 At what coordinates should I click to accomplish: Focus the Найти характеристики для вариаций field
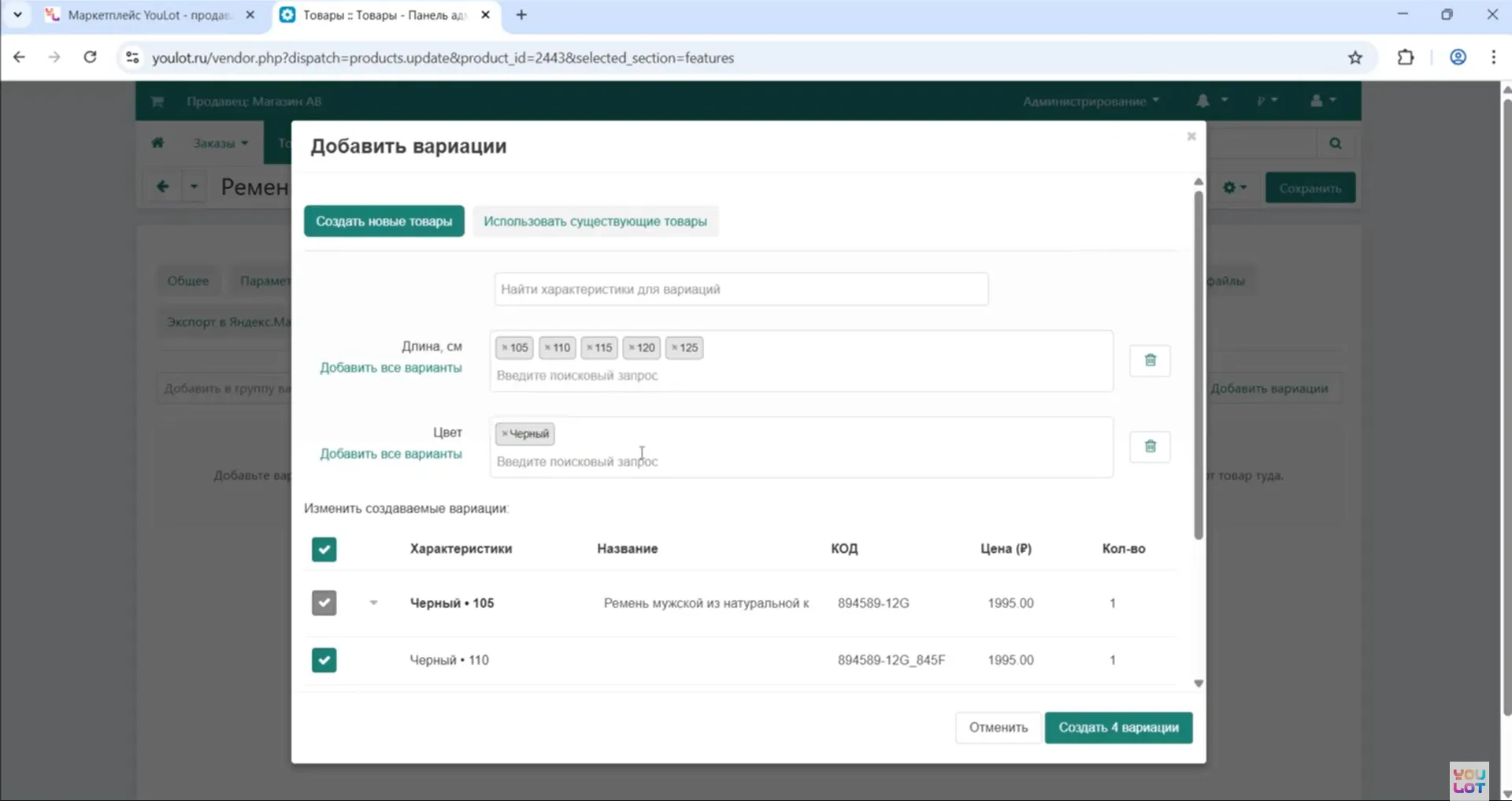740,289
